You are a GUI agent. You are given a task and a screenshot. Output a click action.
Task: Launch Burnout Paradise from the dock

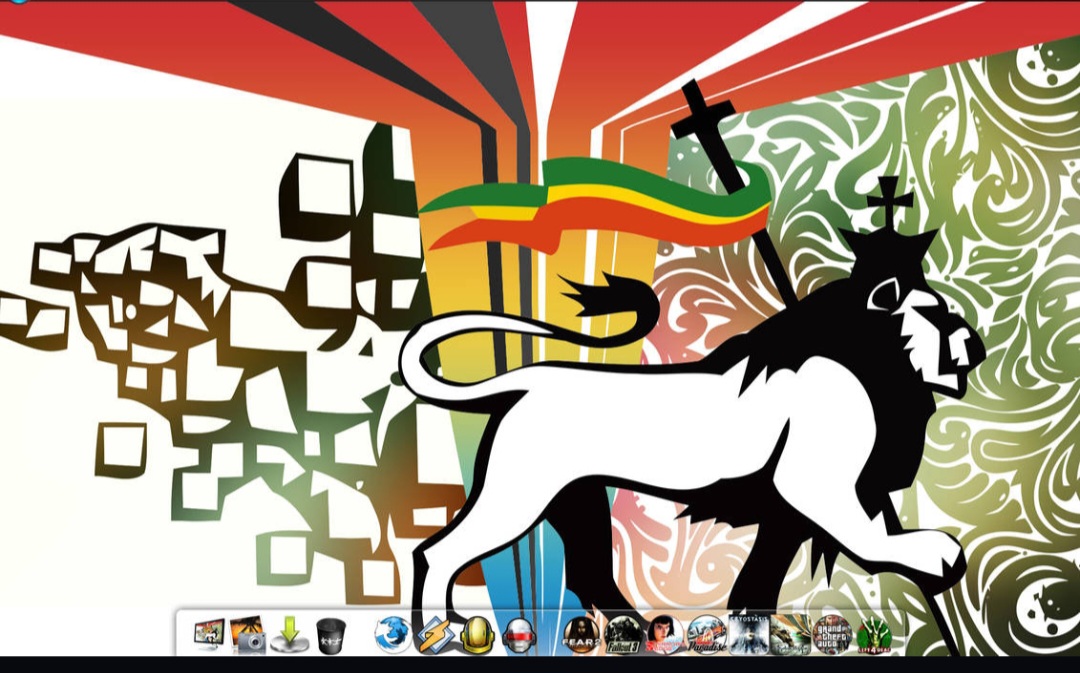[706, 634]
